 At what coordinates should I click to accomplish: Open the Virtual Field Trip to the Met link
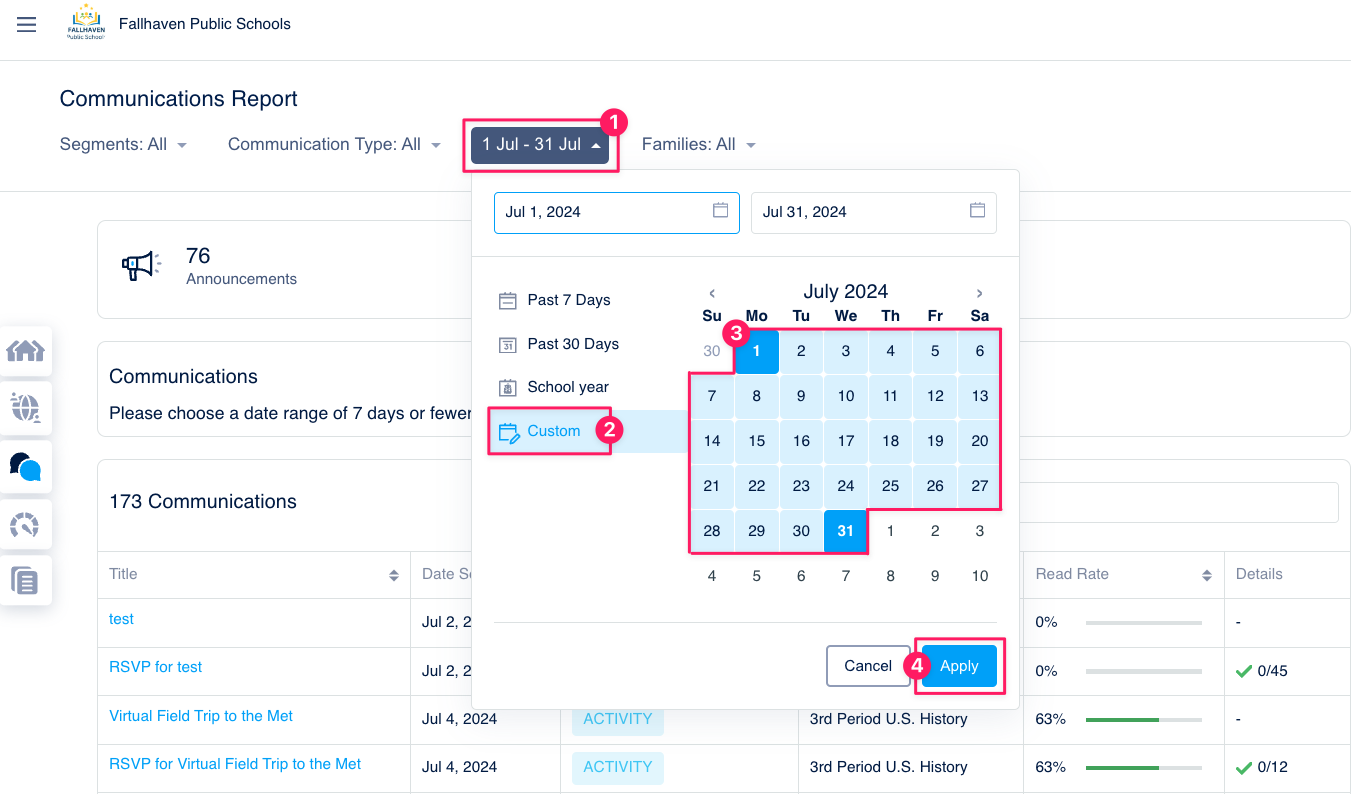(x=201, y=716)
